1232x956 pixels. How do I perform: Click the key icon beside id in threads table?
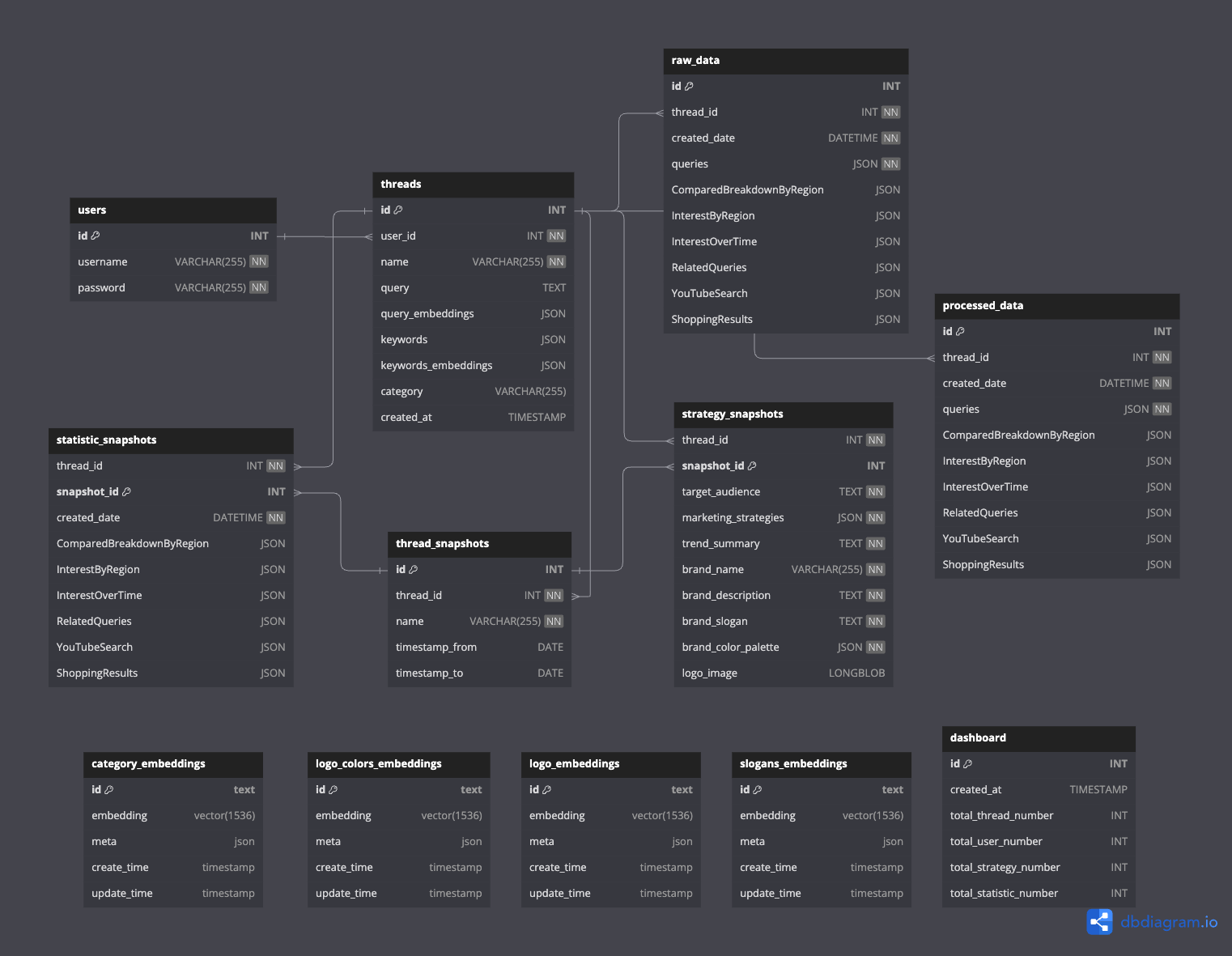tap(397, 210)
